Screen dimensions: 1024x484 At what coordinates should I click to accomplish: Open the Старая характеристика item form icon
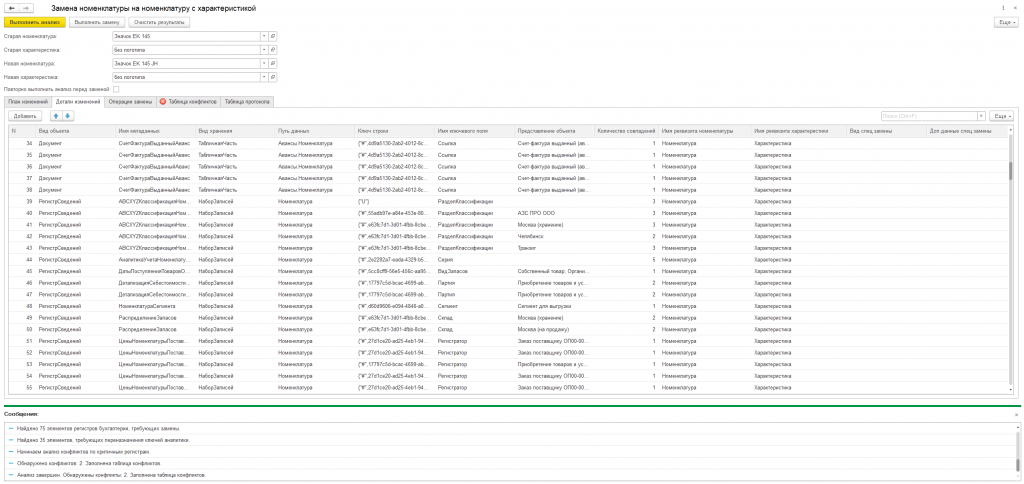(273, 50)
